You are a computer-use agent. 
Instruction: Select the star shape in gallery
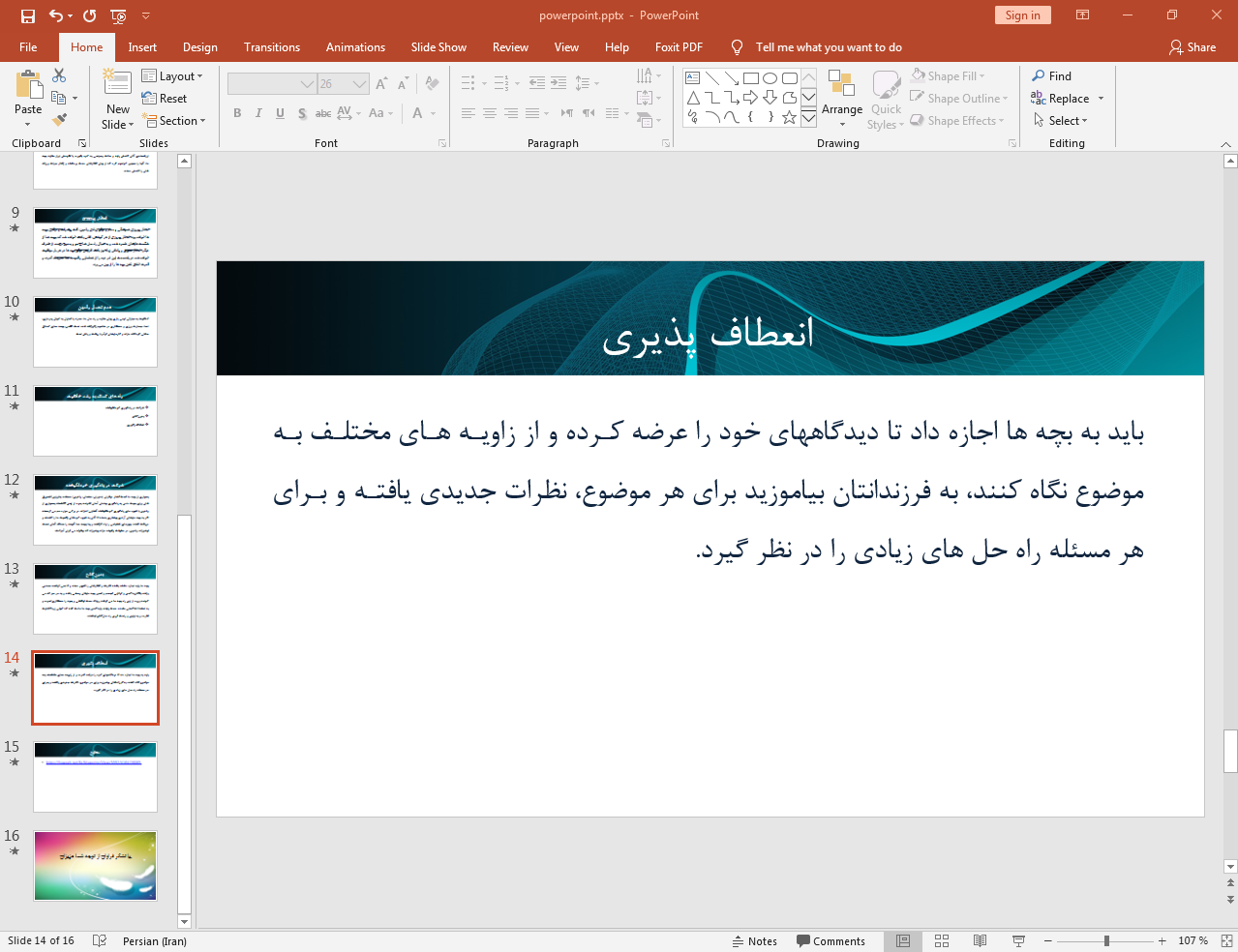pos(790,117)
